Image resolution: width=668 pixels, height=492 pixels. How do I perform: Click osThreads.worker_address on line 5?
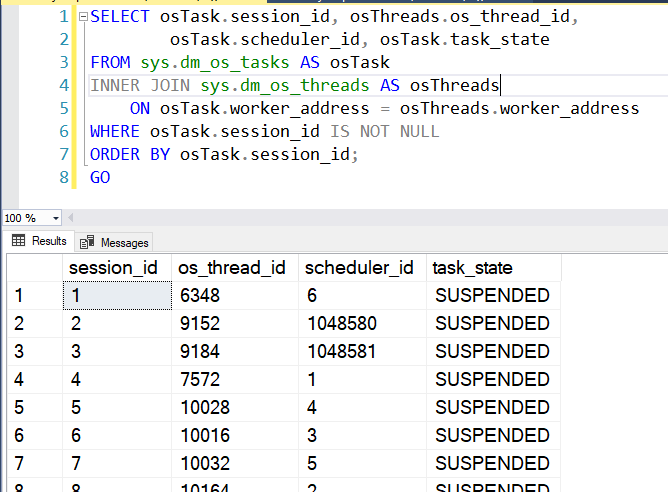(x=519, y=109)
